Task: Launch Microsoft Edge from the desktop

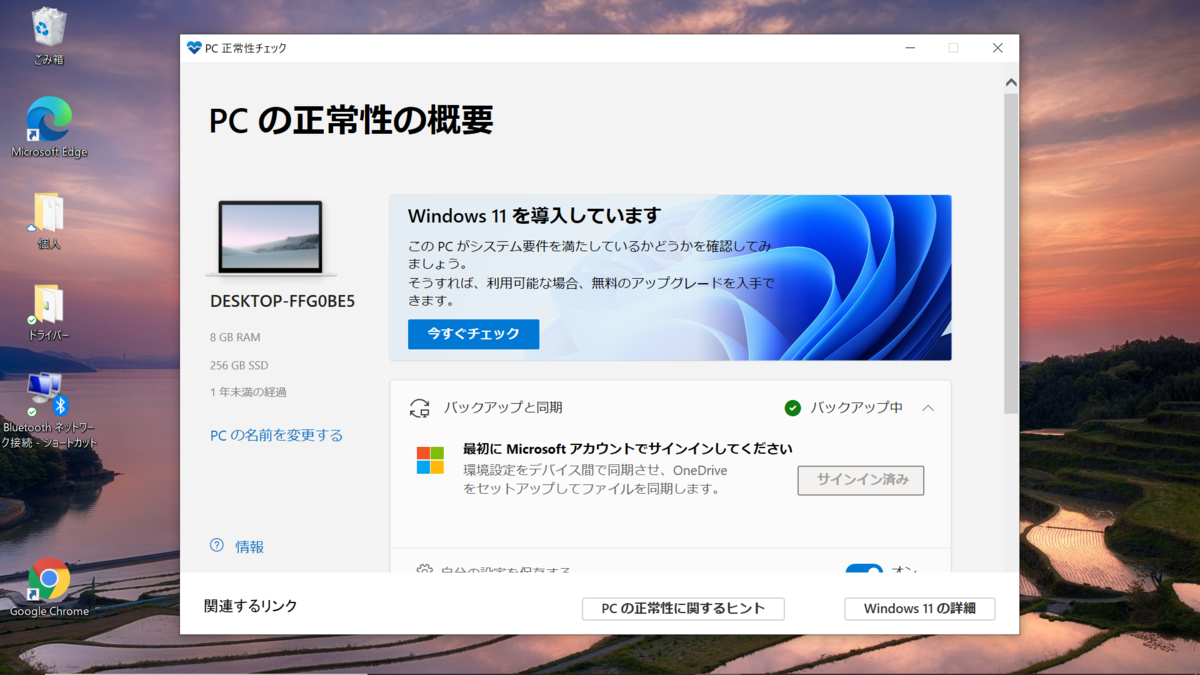Action: coord(49,127)
